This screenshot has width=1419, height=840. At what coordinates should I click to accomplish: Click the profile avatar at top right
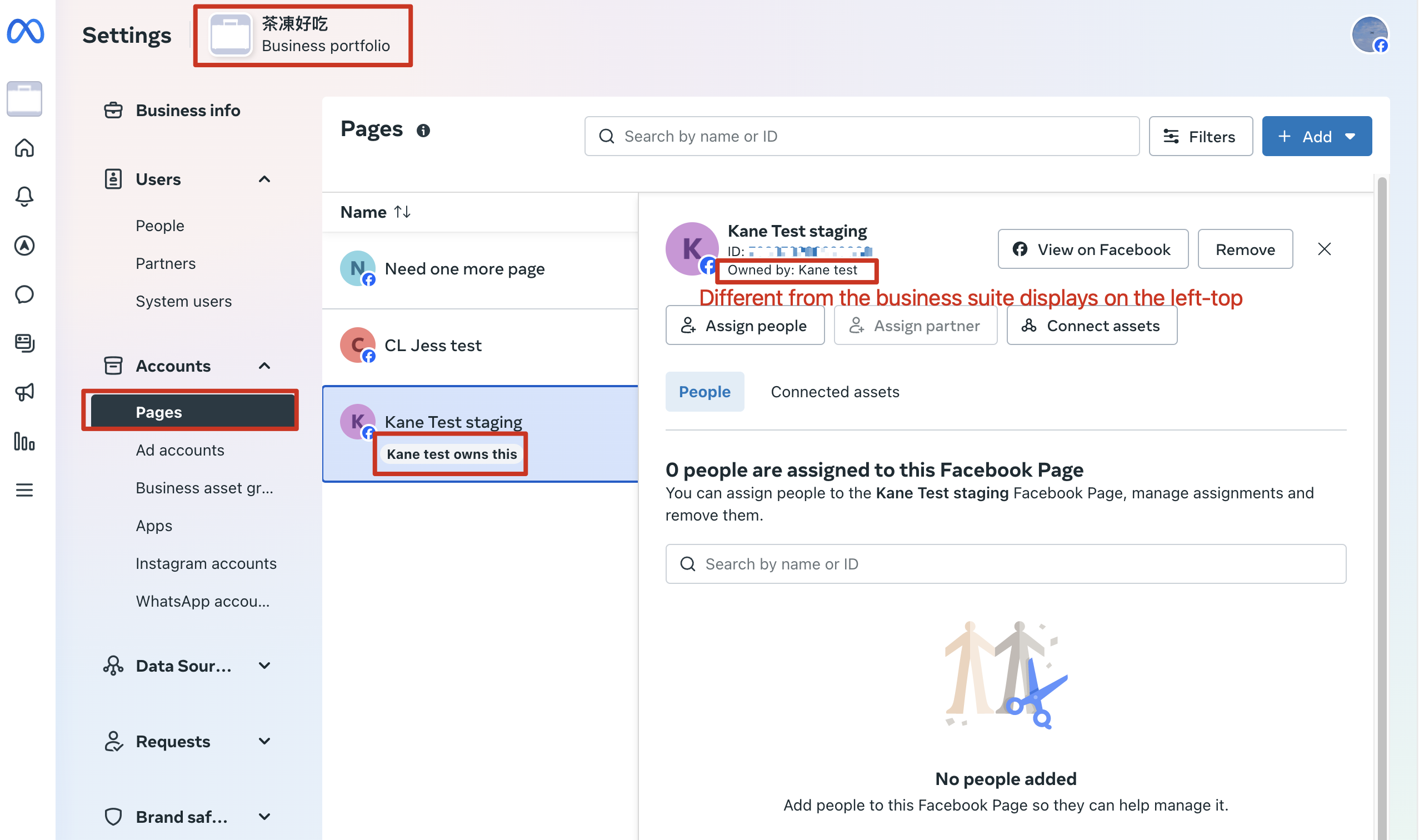(1369, 34)
